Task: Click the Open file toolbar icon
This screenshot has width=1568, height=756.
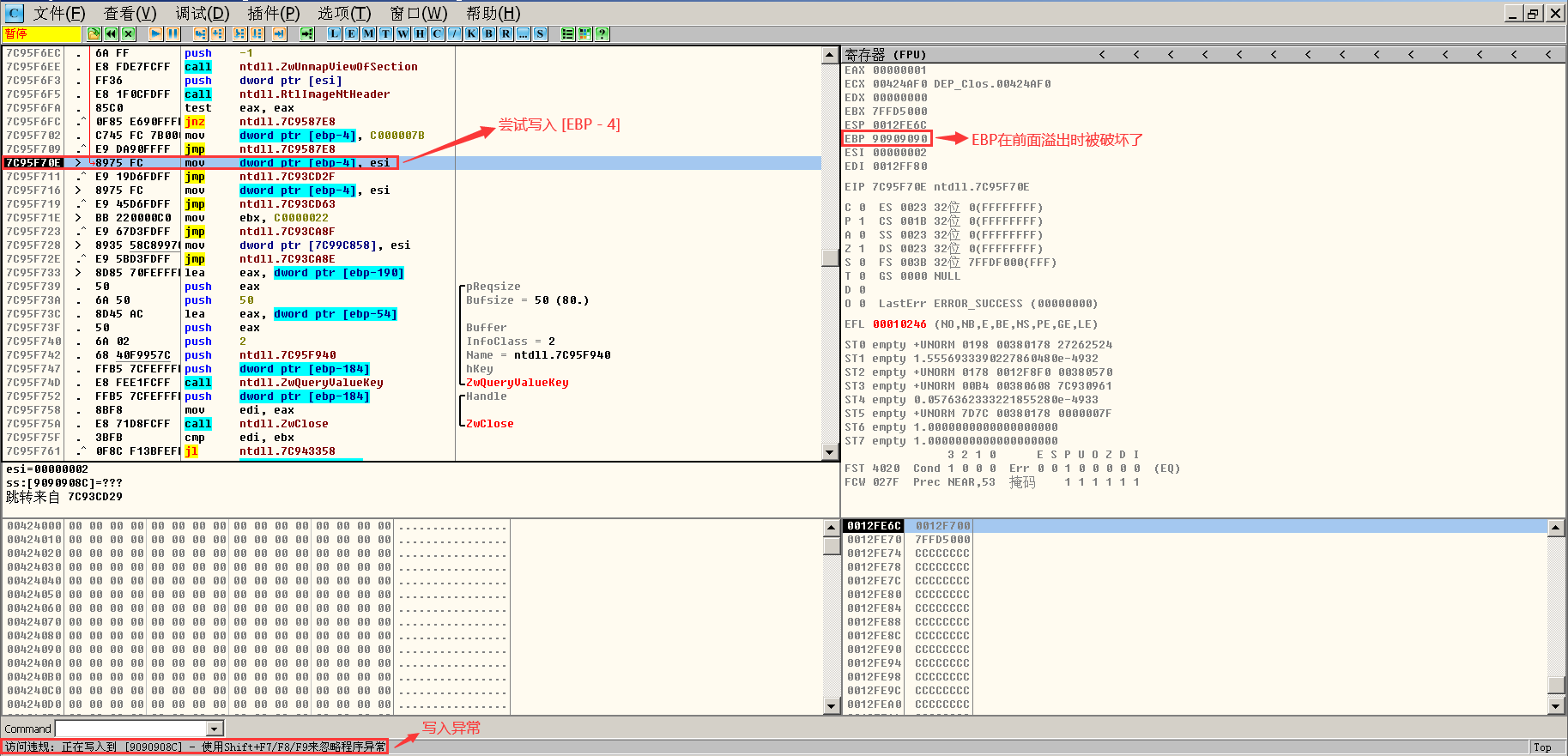Action: (94, 34)
